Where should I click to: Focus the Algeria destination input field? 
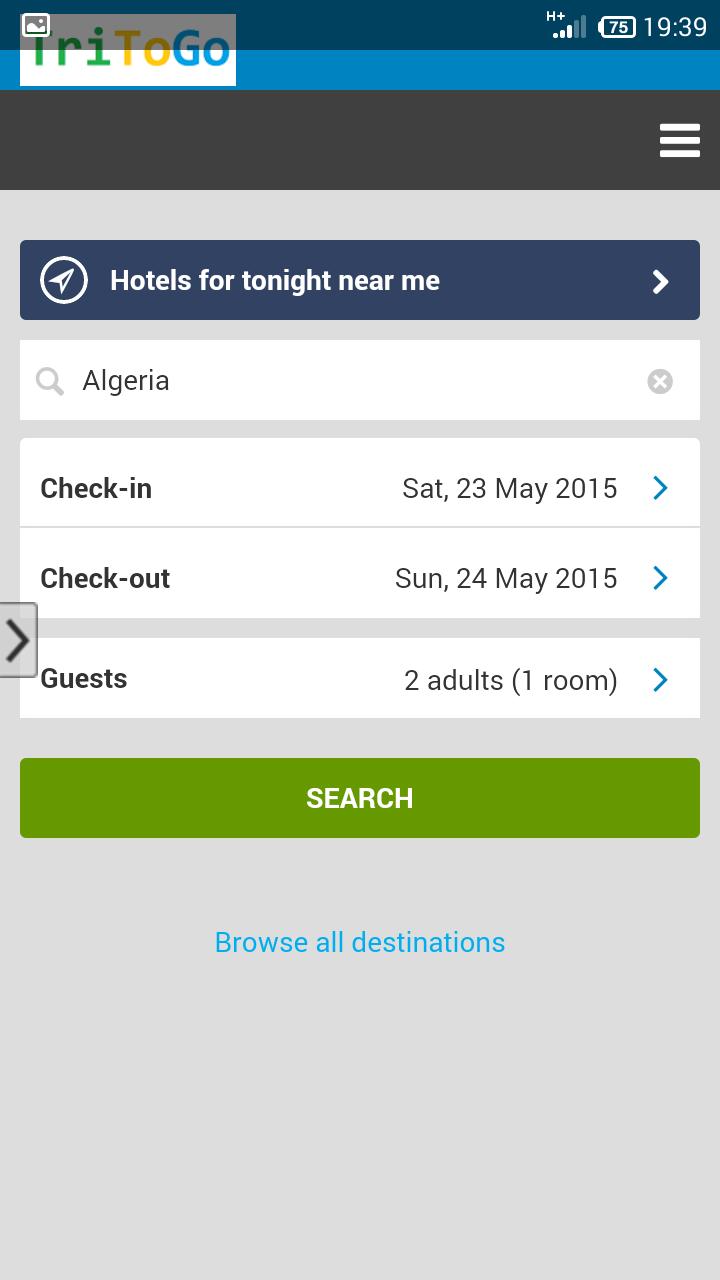(x=350, y=381)
